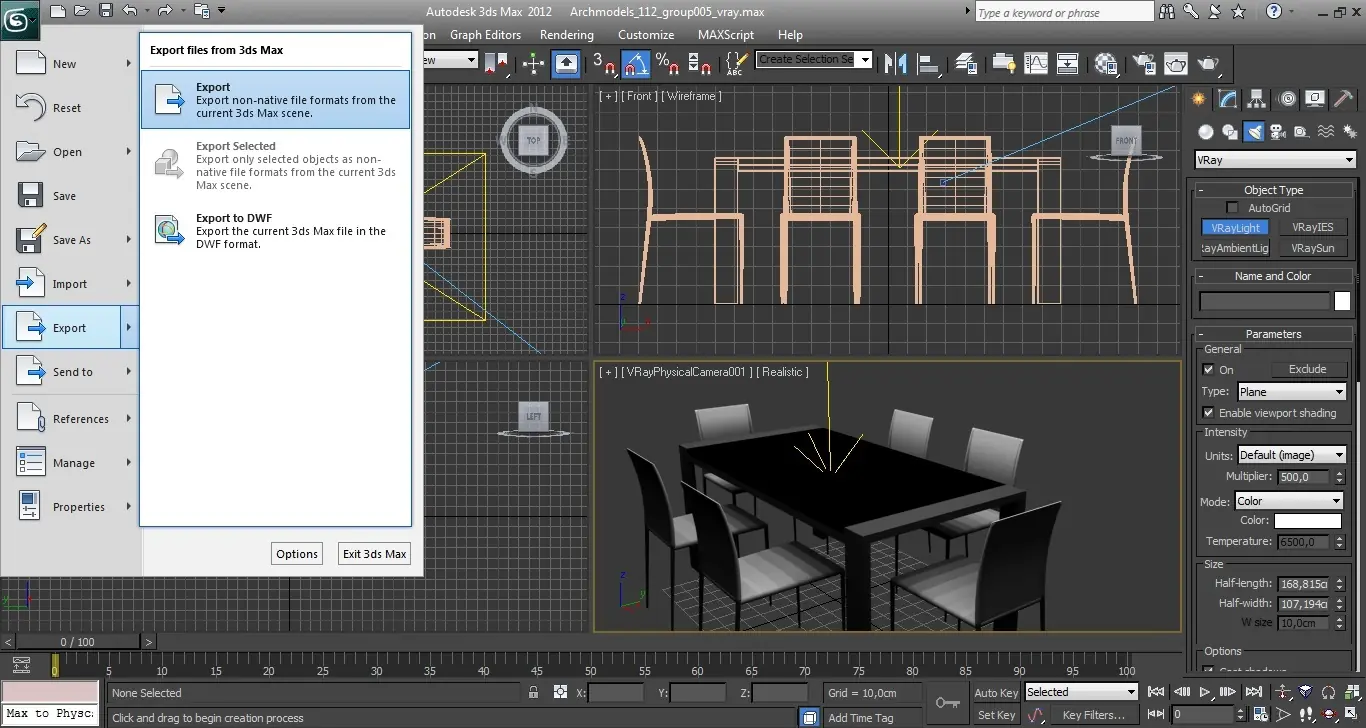Screen dimensions: 1366x728
Task: Collapse the Name and Color rollout
Action: click(x=1273, y=276)
